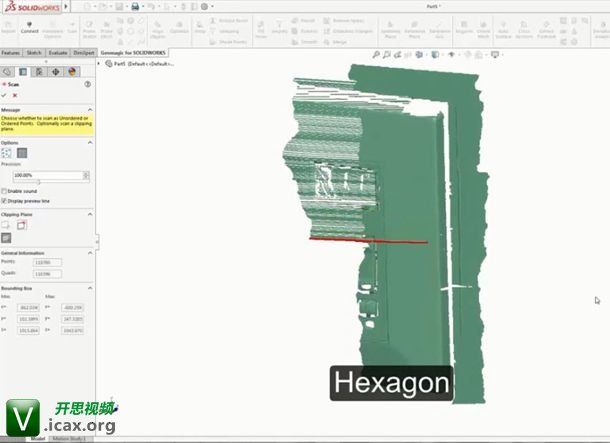This screenshot has height=443, width=610.
Task: Open the Display Style icon in view toolbar
Action: (435, 55)
